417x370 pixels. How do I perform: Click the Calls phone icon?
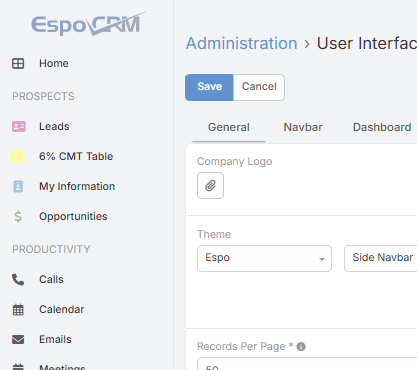tap(18, 280)
